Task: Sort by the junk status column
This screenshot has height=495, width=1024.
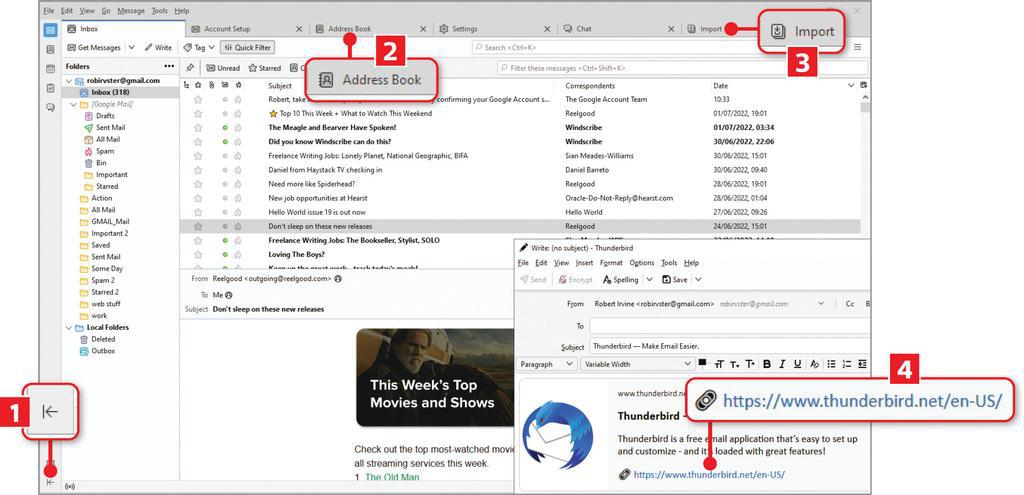Action: (x=238, y=86)
